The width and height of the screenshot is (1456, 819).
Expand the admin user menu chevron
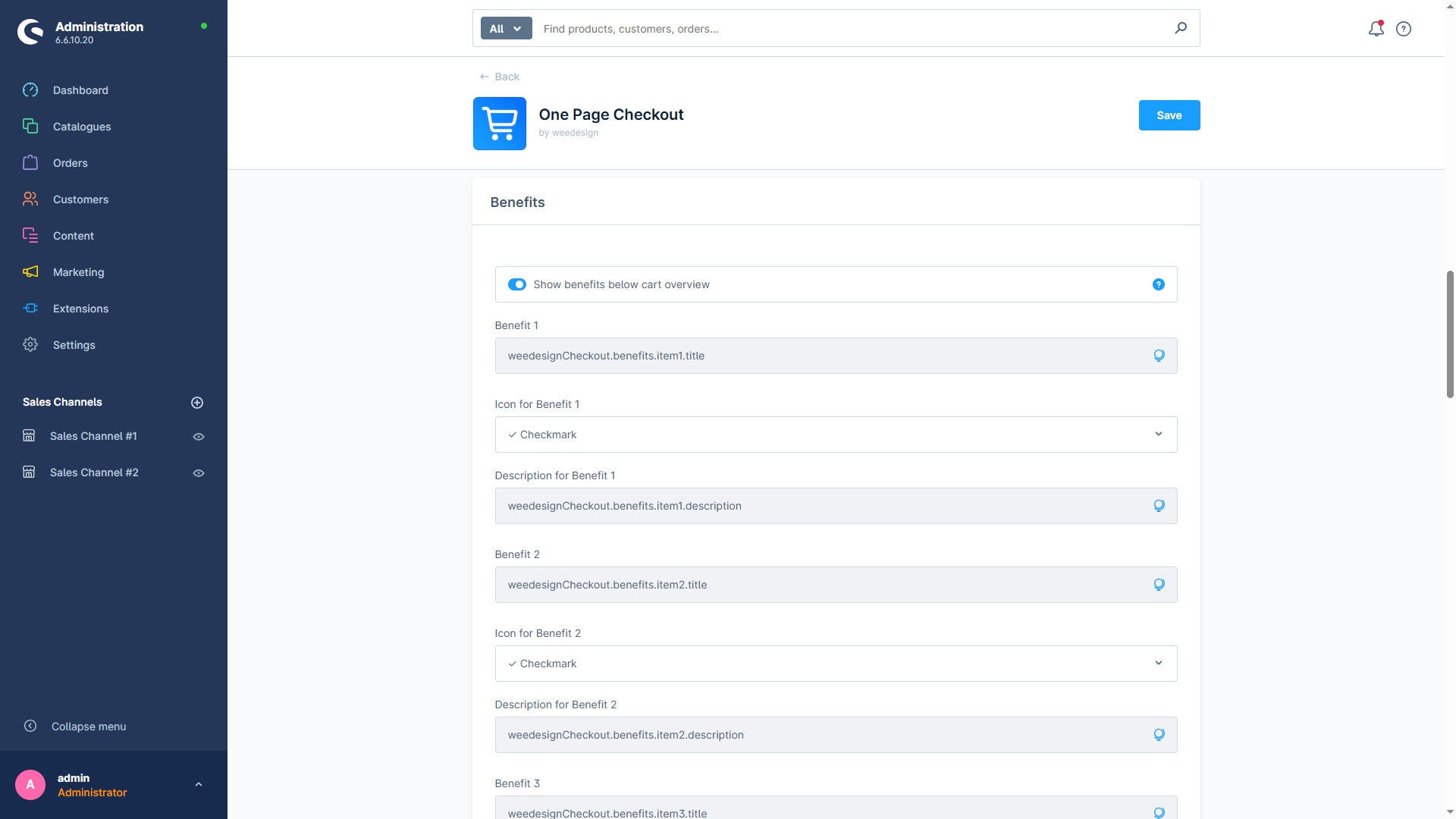point(199,785)
